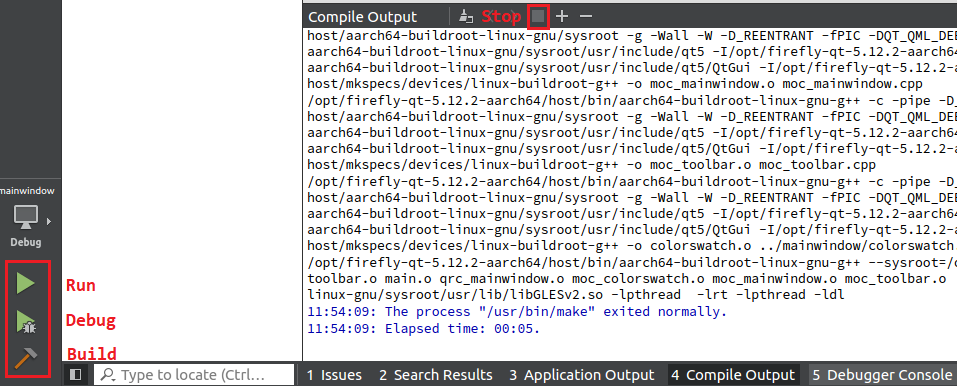Image resolution: width=957 pixels, height=386 pixels.
Task: Click the "Elapsed time: 00:05." line
Action: click(424, 329)
